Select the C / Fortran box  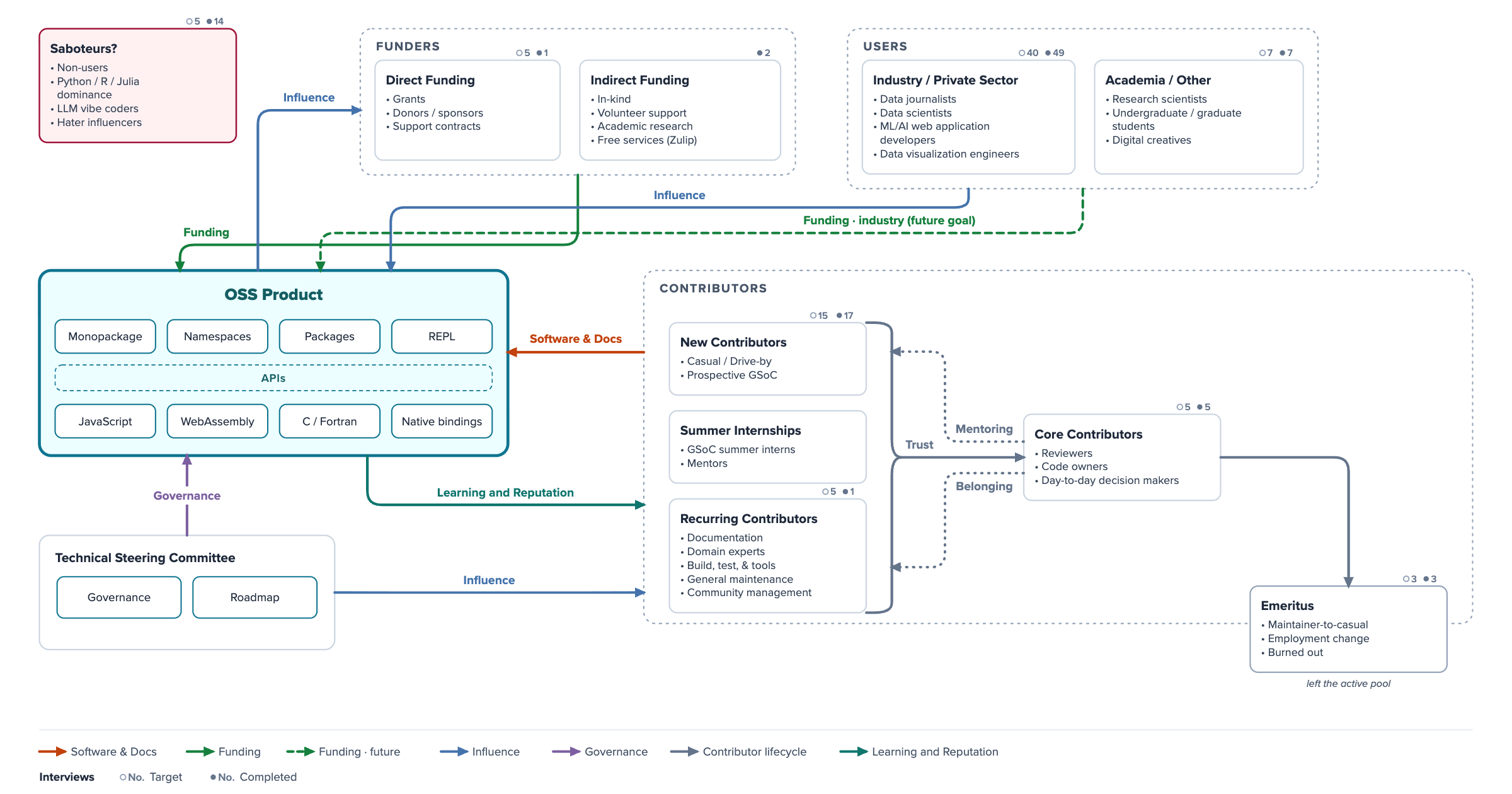pos(329,421)
